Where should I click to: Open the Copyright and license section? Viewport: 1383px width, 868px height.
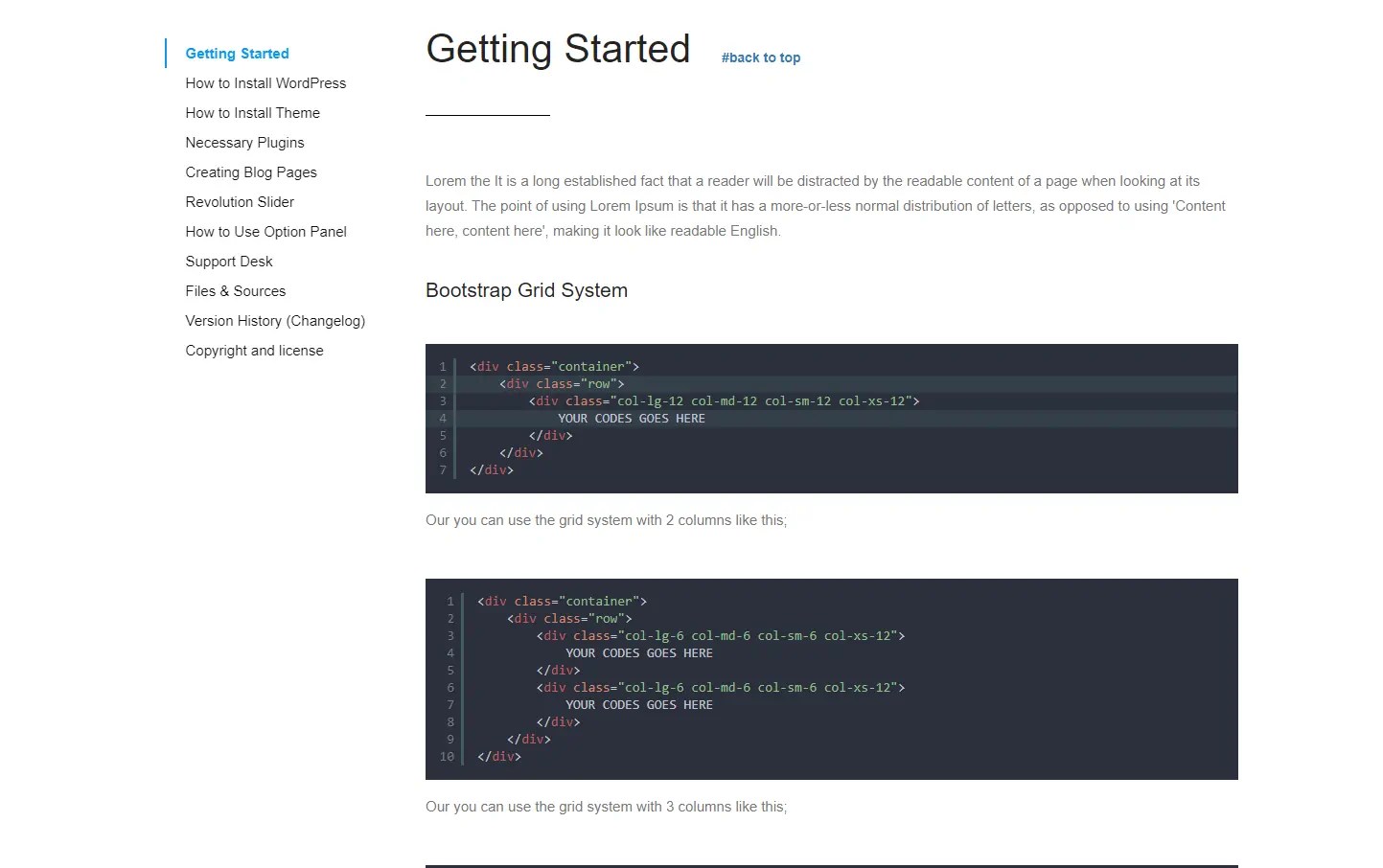254,351
